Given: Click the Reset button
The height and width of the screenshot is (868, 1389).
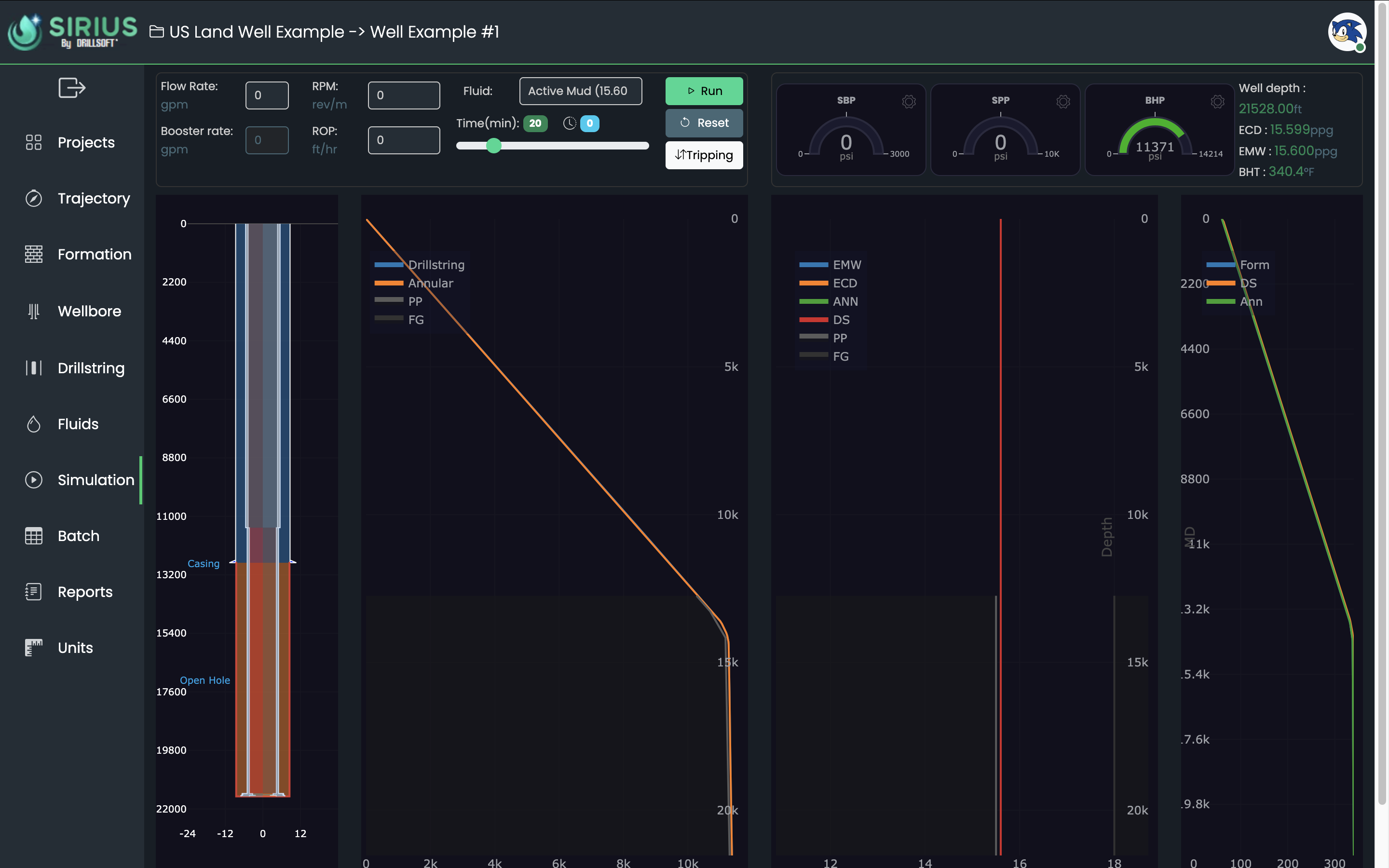Looking at the screenshot, I should [x=704, y=123].
